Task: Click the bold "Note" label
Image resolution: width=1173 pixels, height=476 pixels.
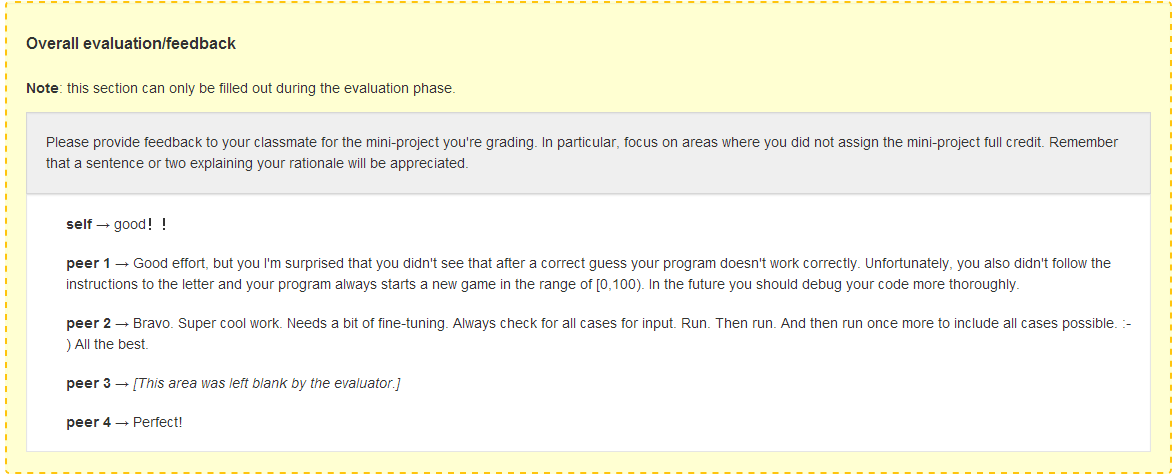Action: pyautogui.click(x=42, y=88)
